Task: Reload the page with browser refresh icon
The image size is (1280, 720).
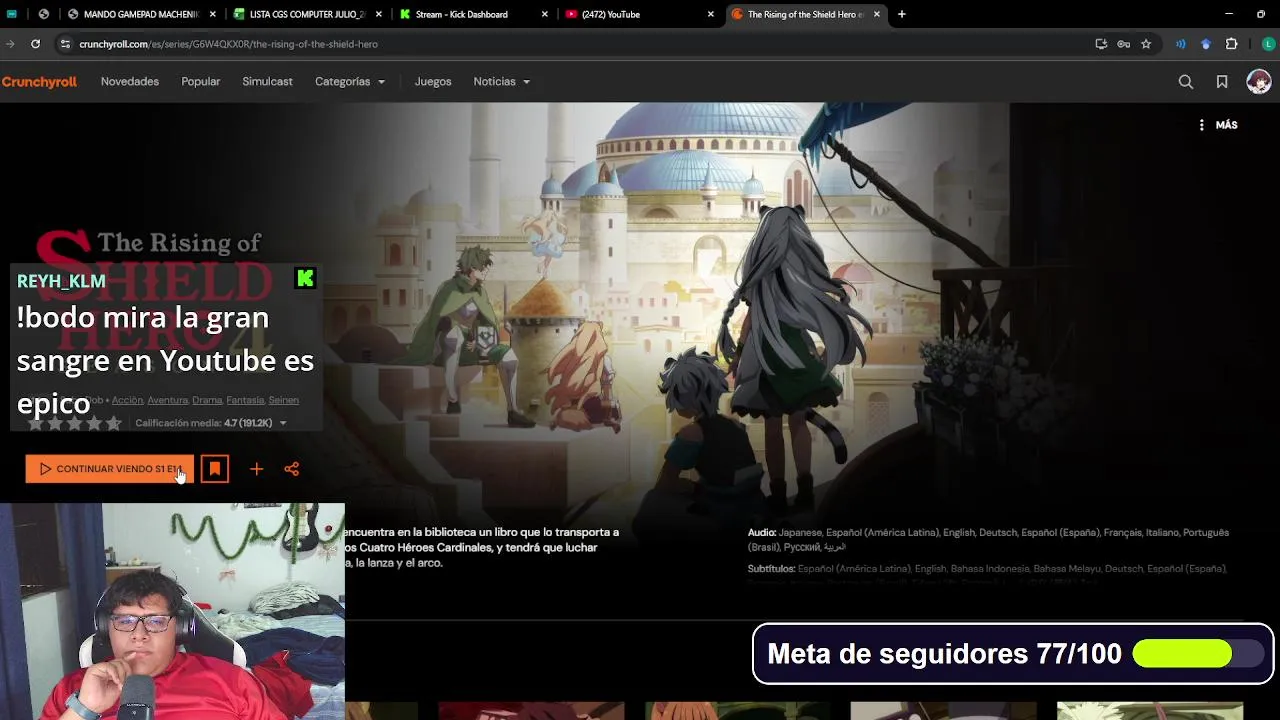Action: click(x=35, y=44)
